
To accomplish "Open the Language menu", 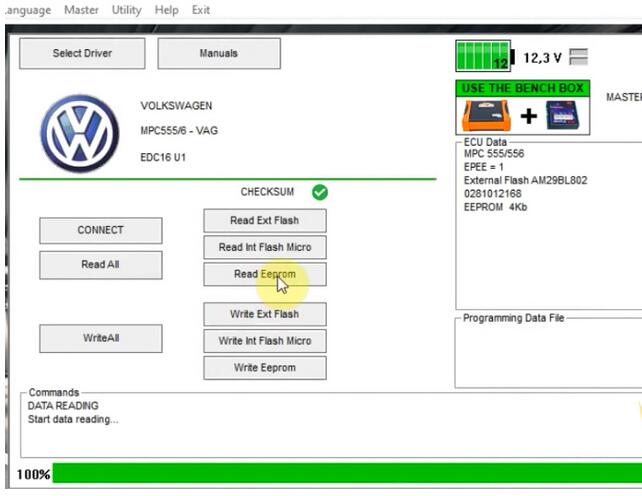I will click(28, 10).
